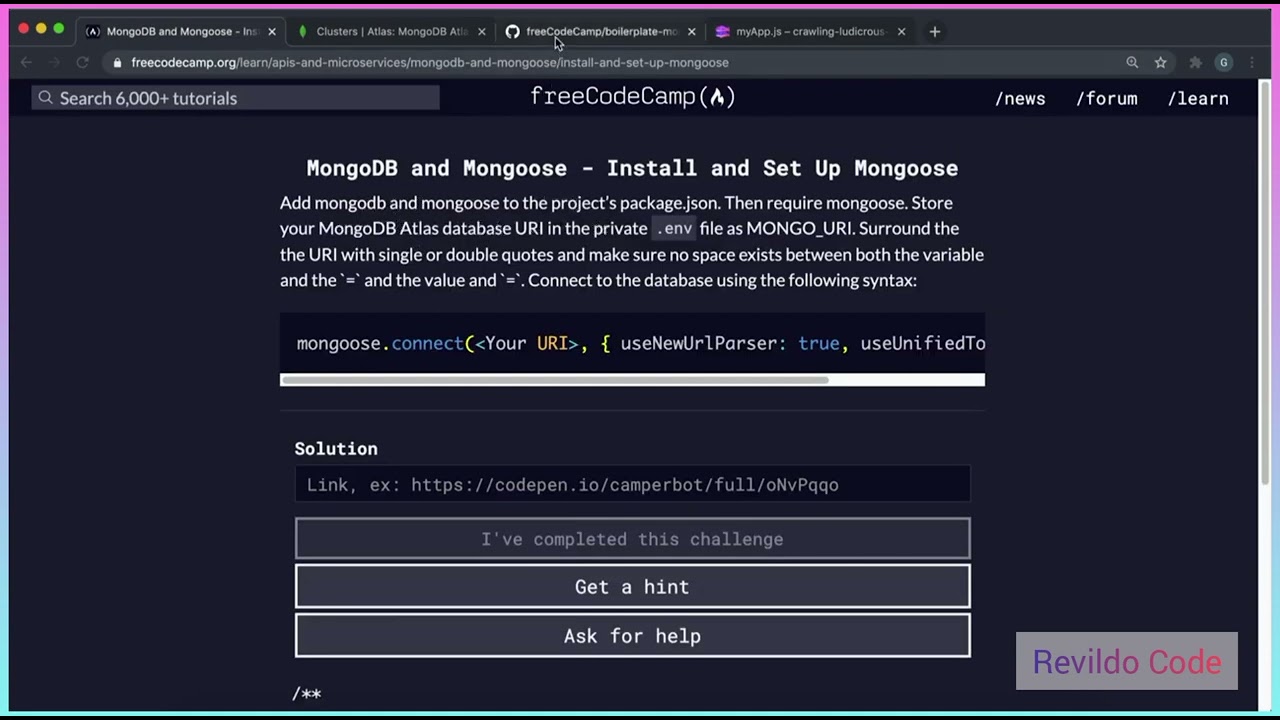Click the freeCodeCamp logo in the header
The width and height of the screenshot is (1280, 720).
pos(632,97)
